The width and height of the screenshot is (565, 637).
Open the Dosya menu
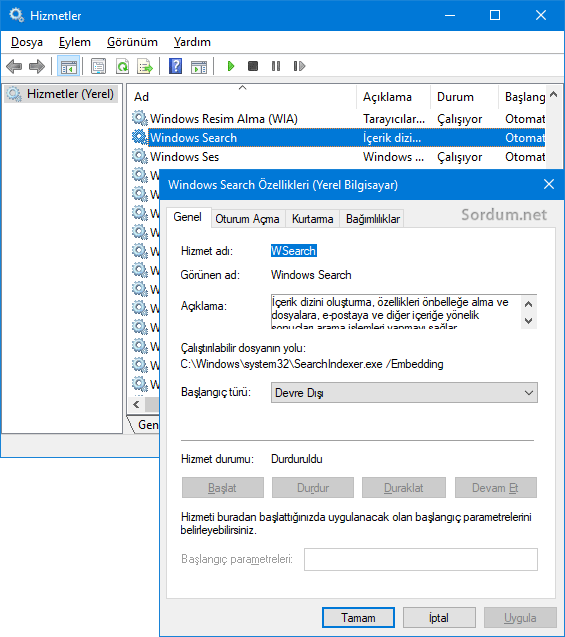[27, 42]
